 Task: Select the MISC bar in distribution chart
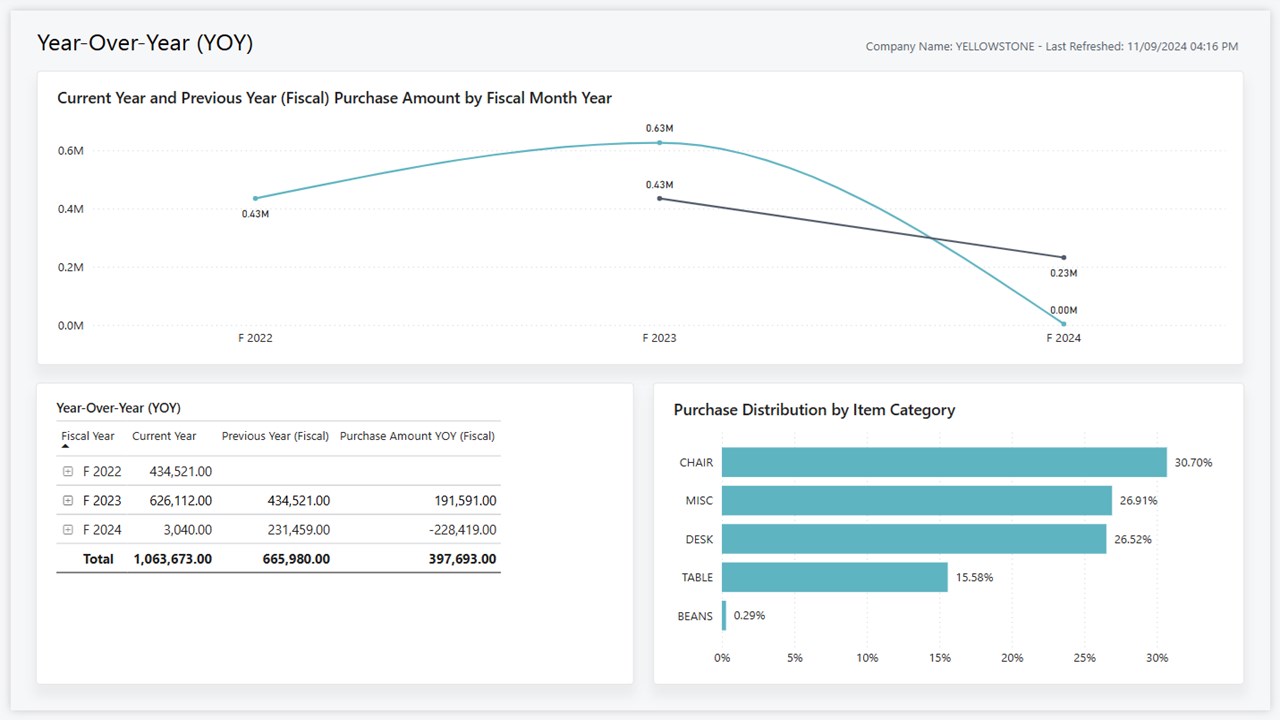917,500
